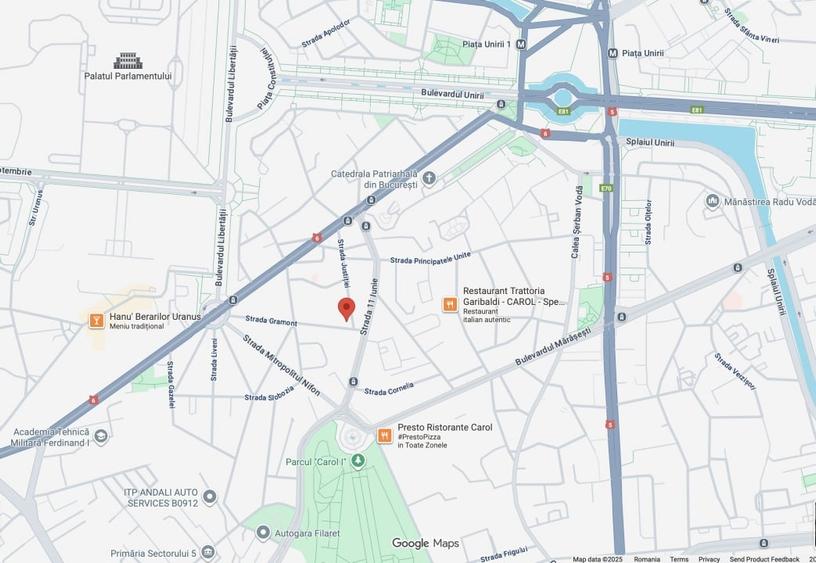Click Send Product Feedback link

click(764, 559)
